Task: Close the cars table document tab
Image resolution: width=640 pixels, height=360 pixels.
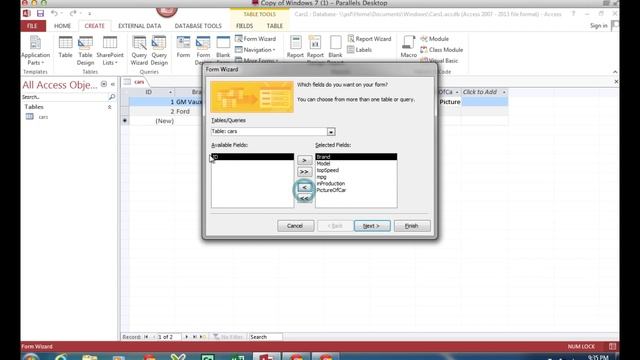Action: [x=616, y=82]
